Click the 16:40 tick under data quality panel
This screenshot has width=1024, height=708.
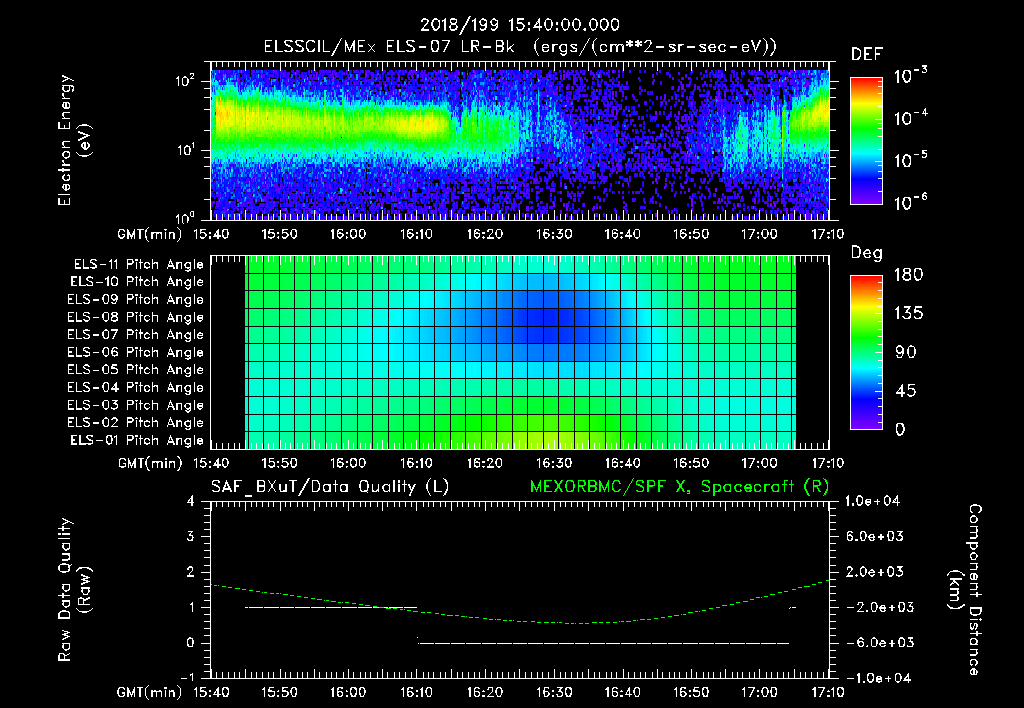point(622,692)
